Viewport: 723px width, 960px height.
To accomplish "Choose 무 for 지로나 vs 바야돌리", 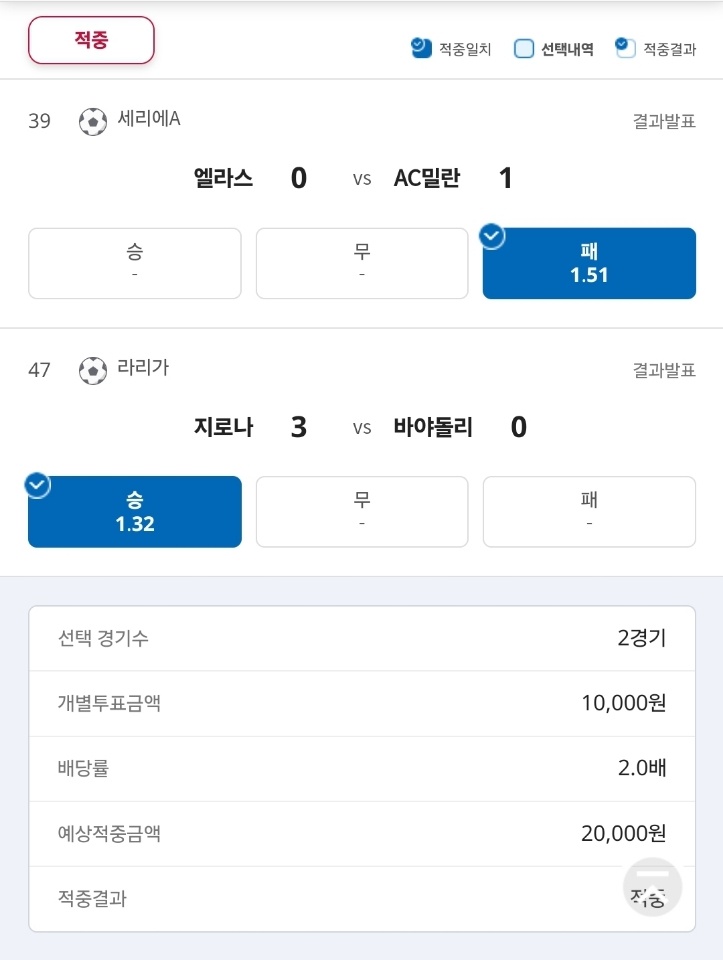I will (x=362, y=512).
